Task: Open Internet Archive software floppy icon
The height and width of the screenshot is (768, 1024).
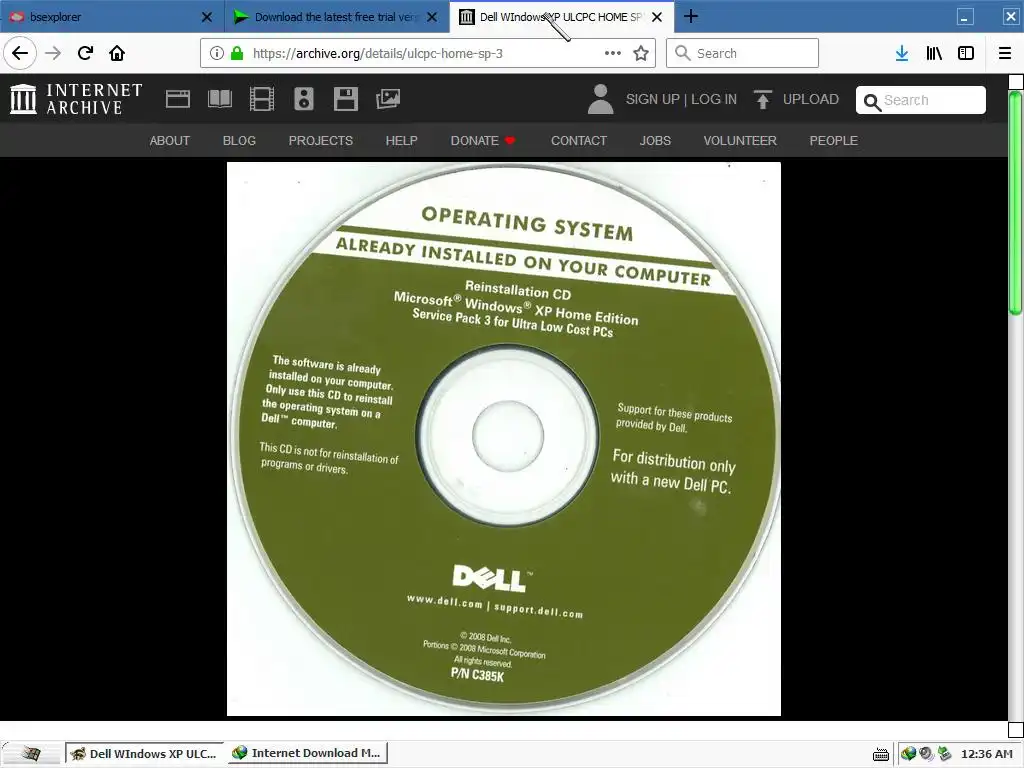Action: pyautogui.click(x=345, y=99)
